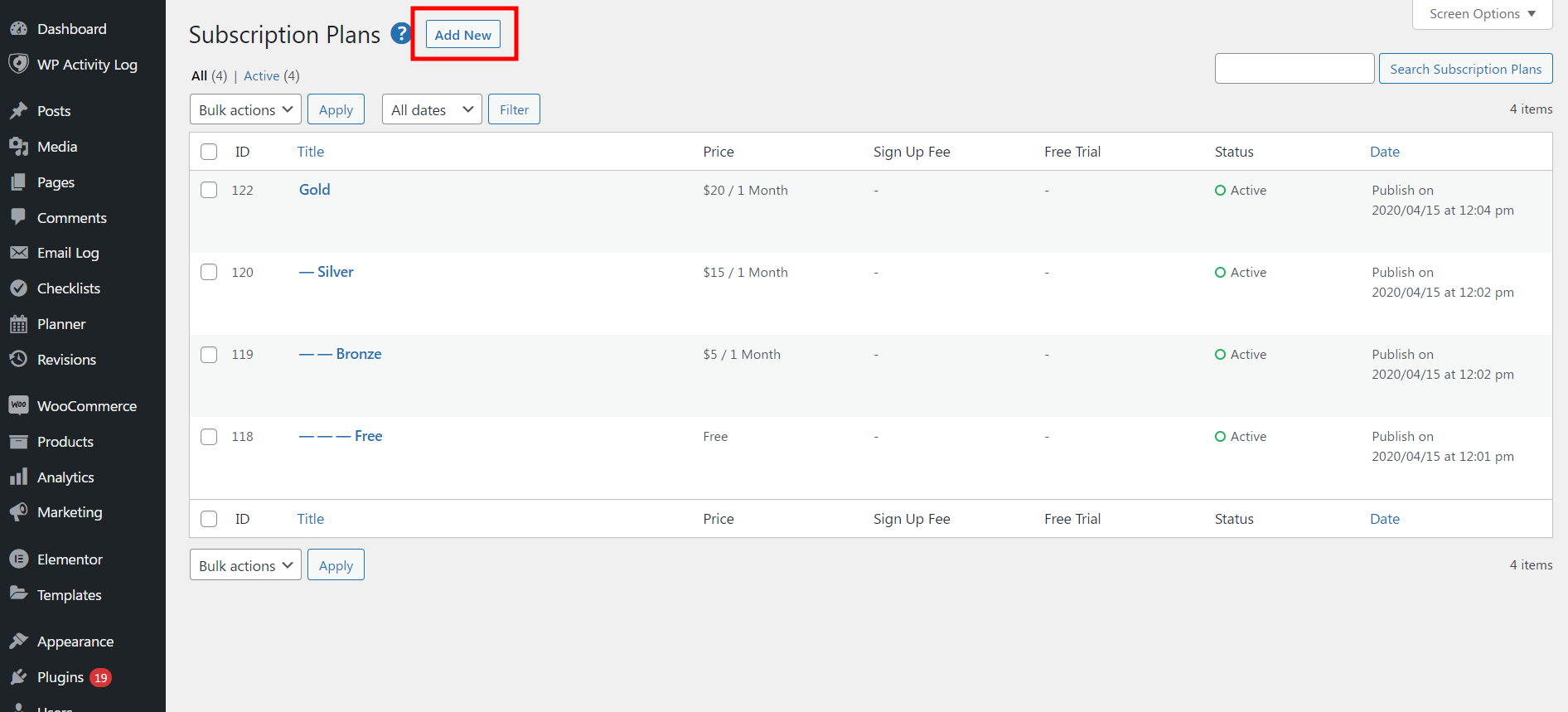The image size is (1568, 712).
Task: Open the Gold plan title link
Action: tap(315, 190)
